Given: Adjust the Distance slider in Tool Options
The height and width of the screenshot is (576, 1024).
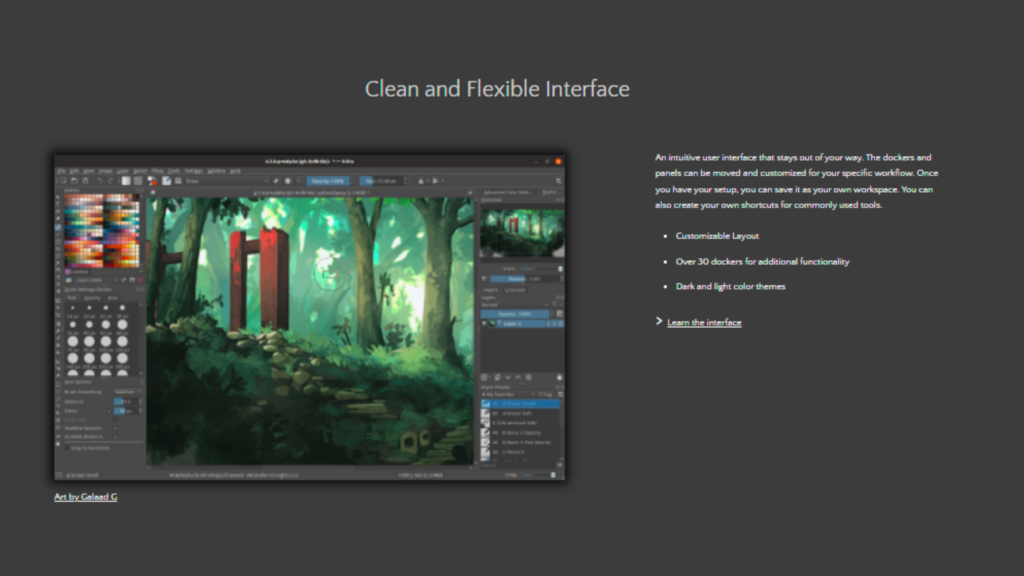Looking at the screenshot, I should coord(126,402).
